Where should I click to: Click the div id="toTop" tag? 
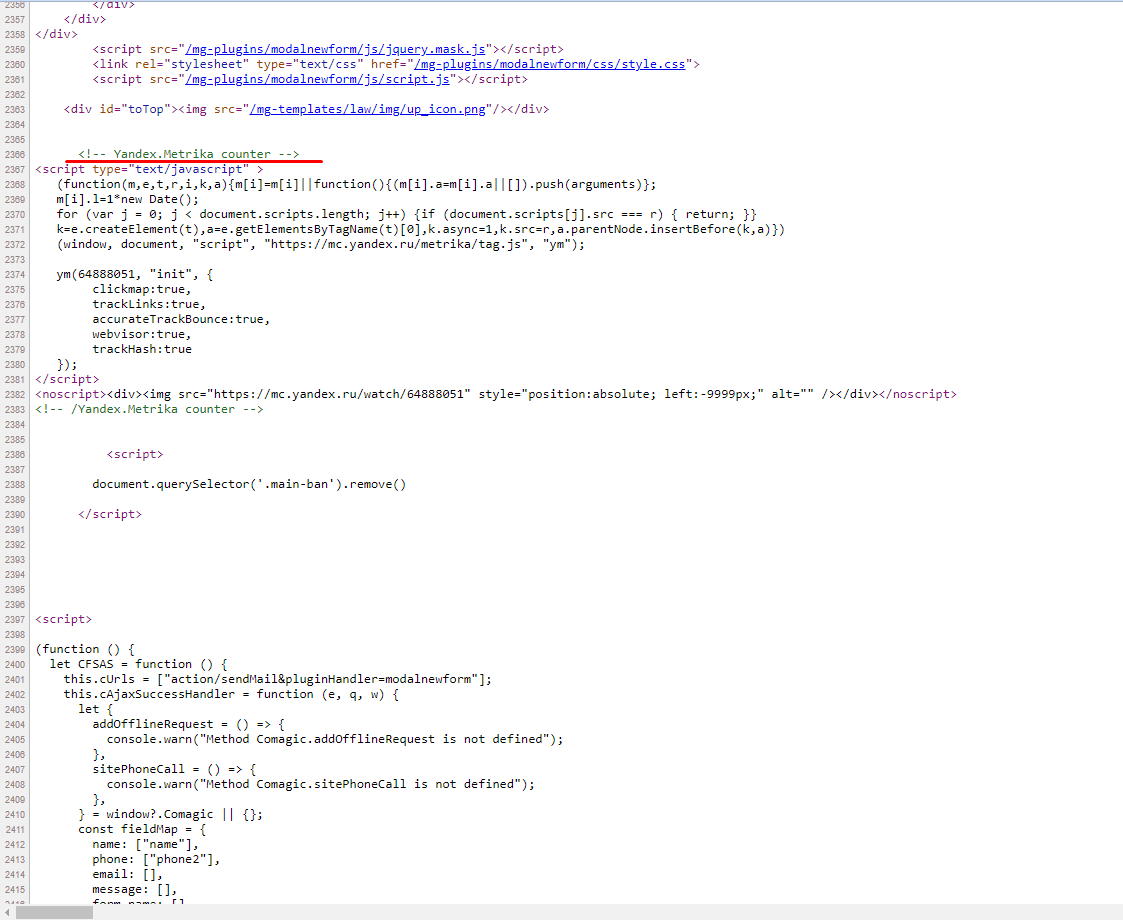[120, 110]
